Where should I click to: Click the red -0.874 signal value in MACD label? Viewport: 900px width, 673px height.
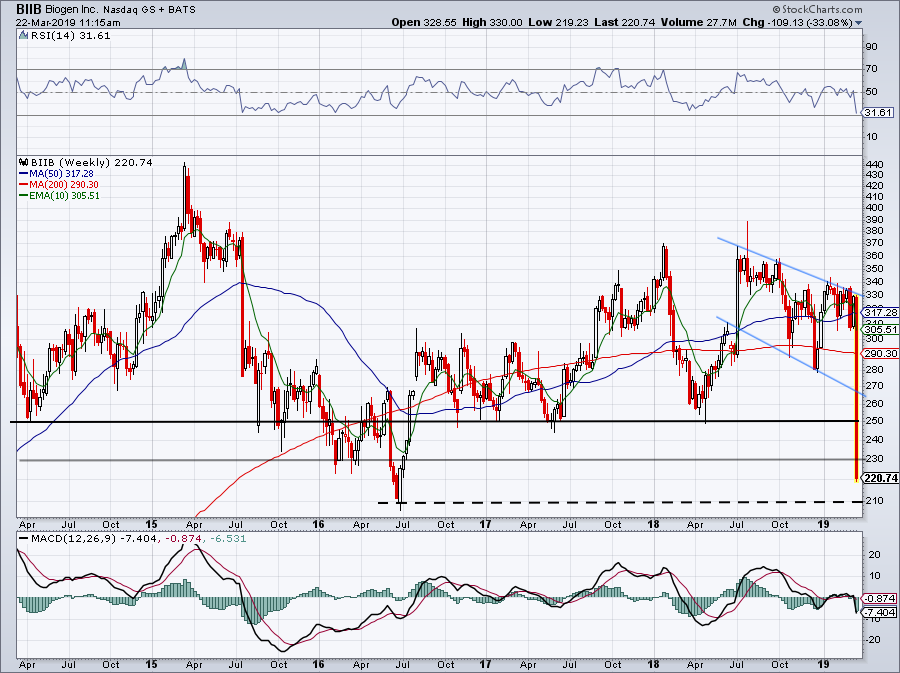182,539
